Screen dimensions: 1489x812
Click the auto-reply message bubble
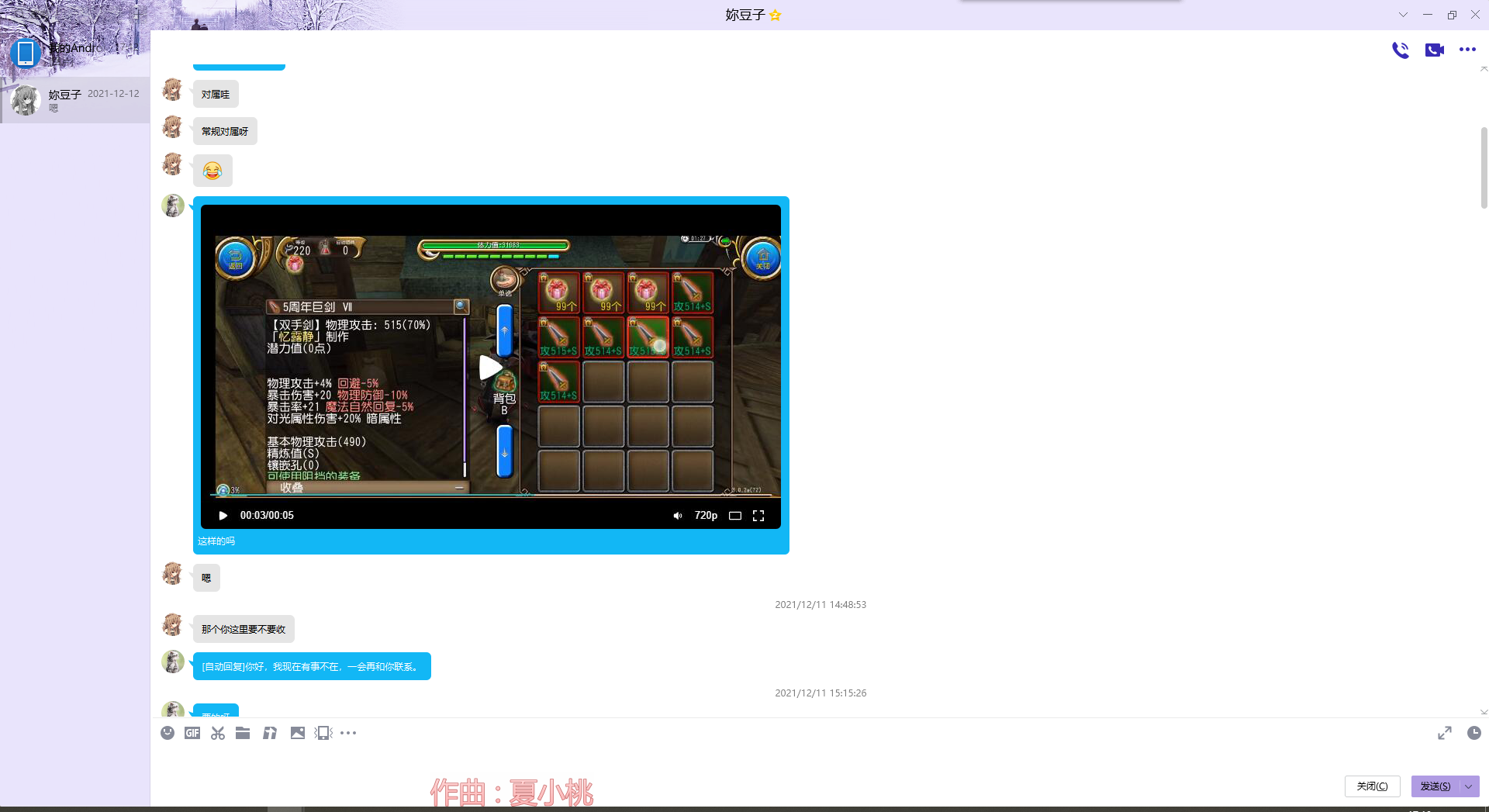[x=312, y=667]
